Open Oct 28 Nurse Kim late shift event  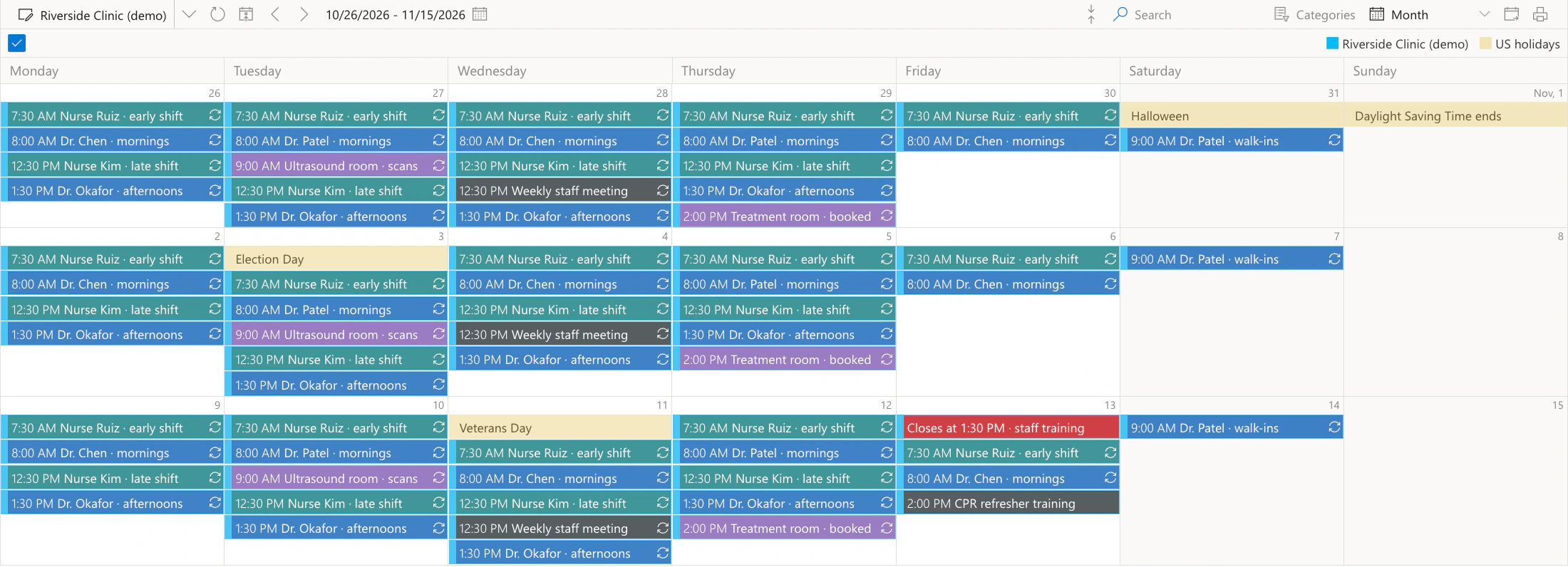[560, 165]
